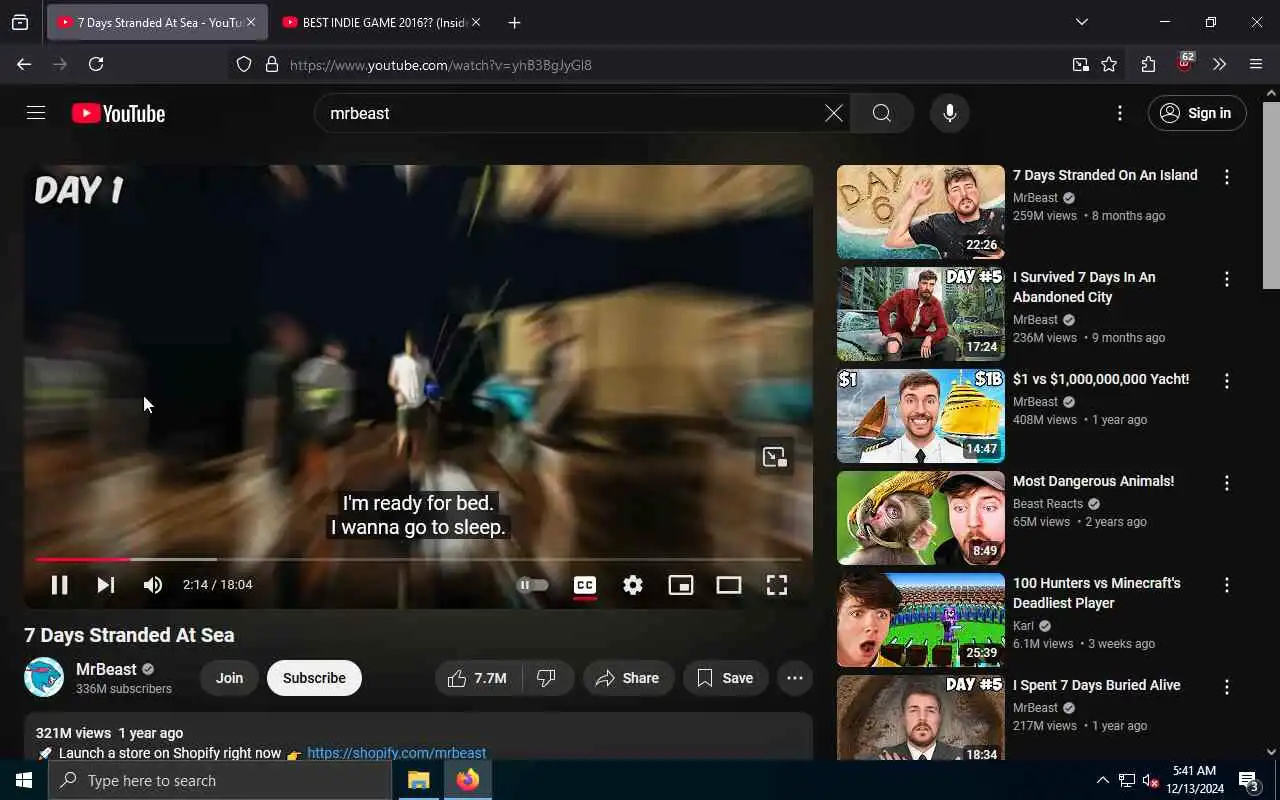The width and height of the screenshot is (1280, 800).
Task: Click Firefox taskbar icon
Action: tap(468, 780)
